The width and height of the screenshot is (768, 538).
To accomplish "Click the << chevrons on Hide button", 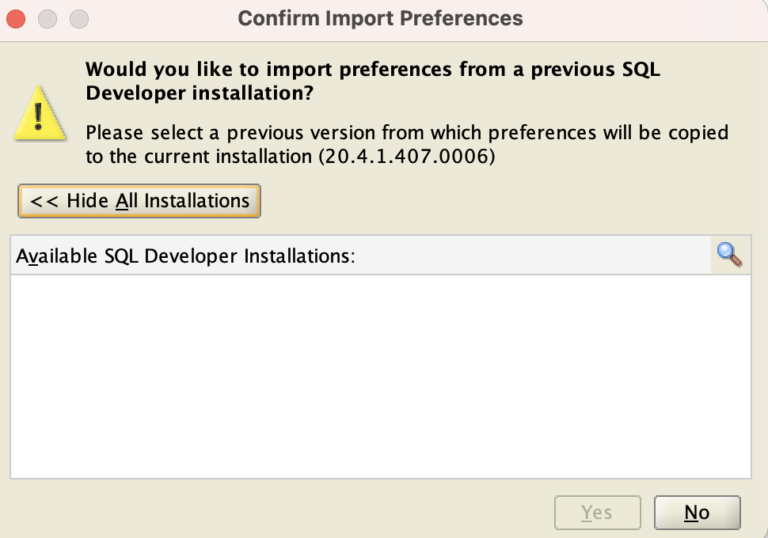I will (44, 201).
